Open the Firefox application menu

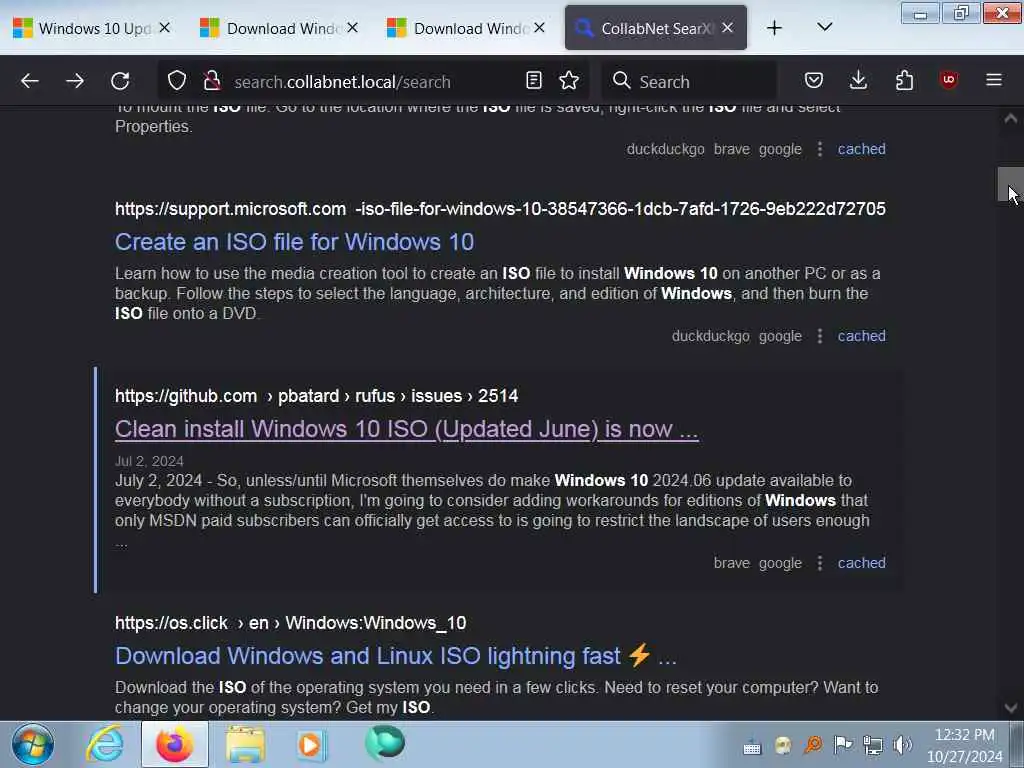(x=994, y=80)
